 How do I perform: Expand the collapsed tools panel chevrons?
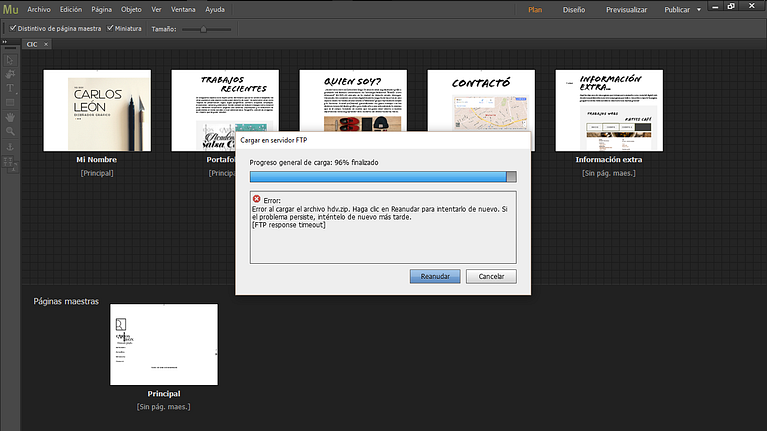tap(5, 41)
